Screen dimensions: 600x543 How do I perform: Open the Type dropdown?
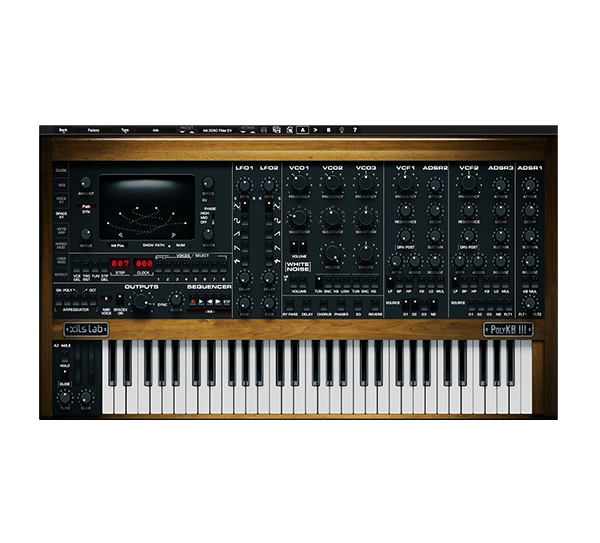(125, 130)
